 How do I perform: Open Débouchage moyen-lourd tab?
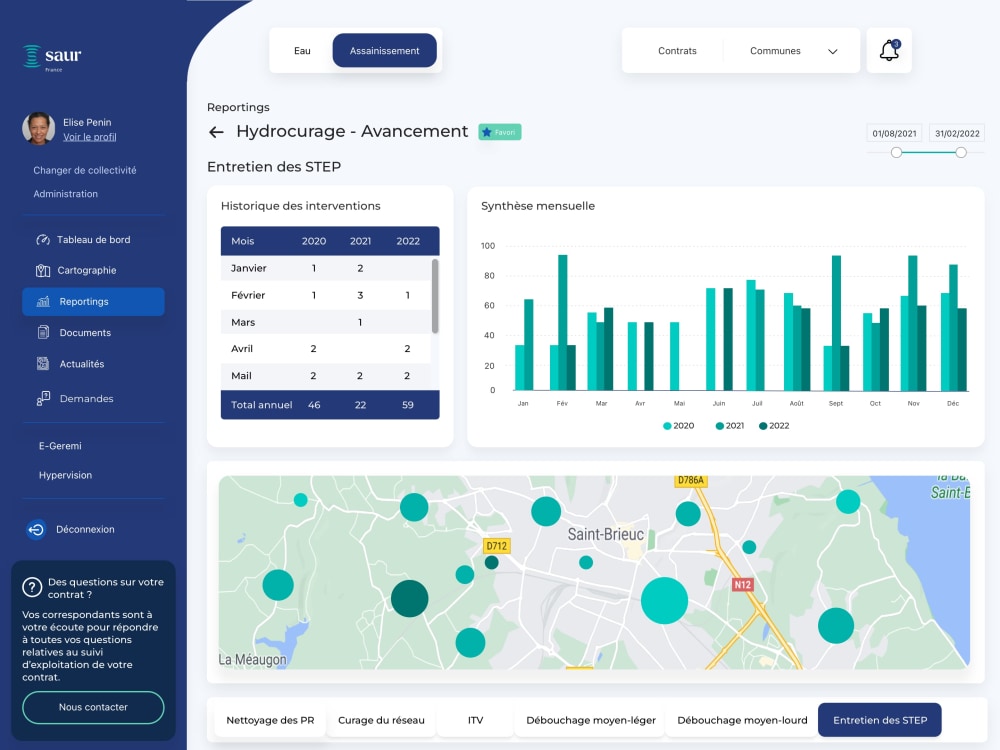coord(742,720)
